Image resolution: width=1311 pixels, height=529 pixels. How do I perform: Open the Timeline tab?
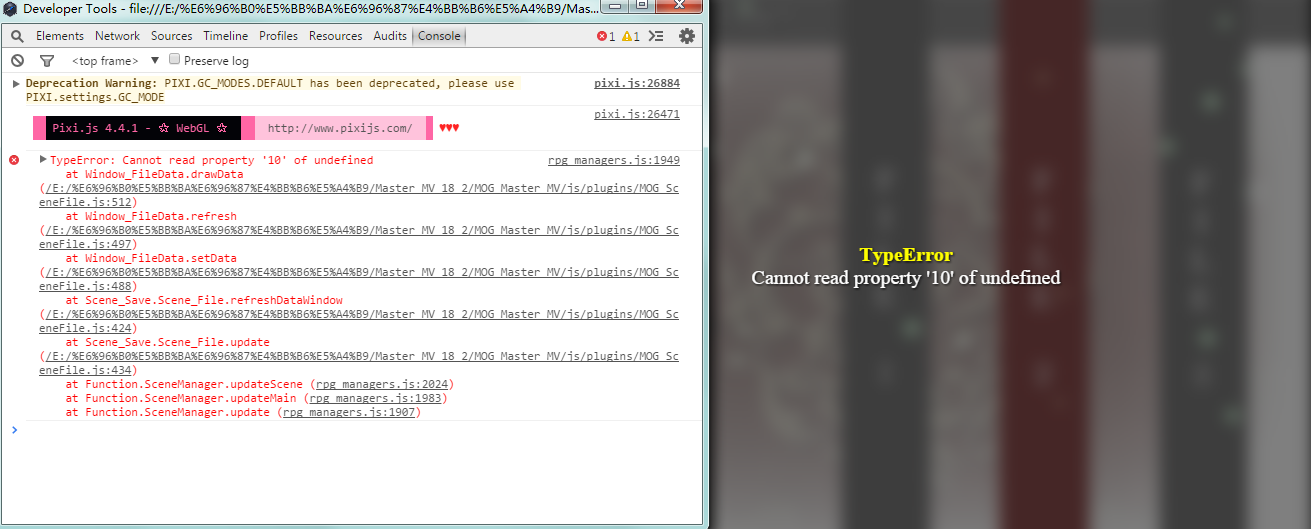(x=226, y=36)
